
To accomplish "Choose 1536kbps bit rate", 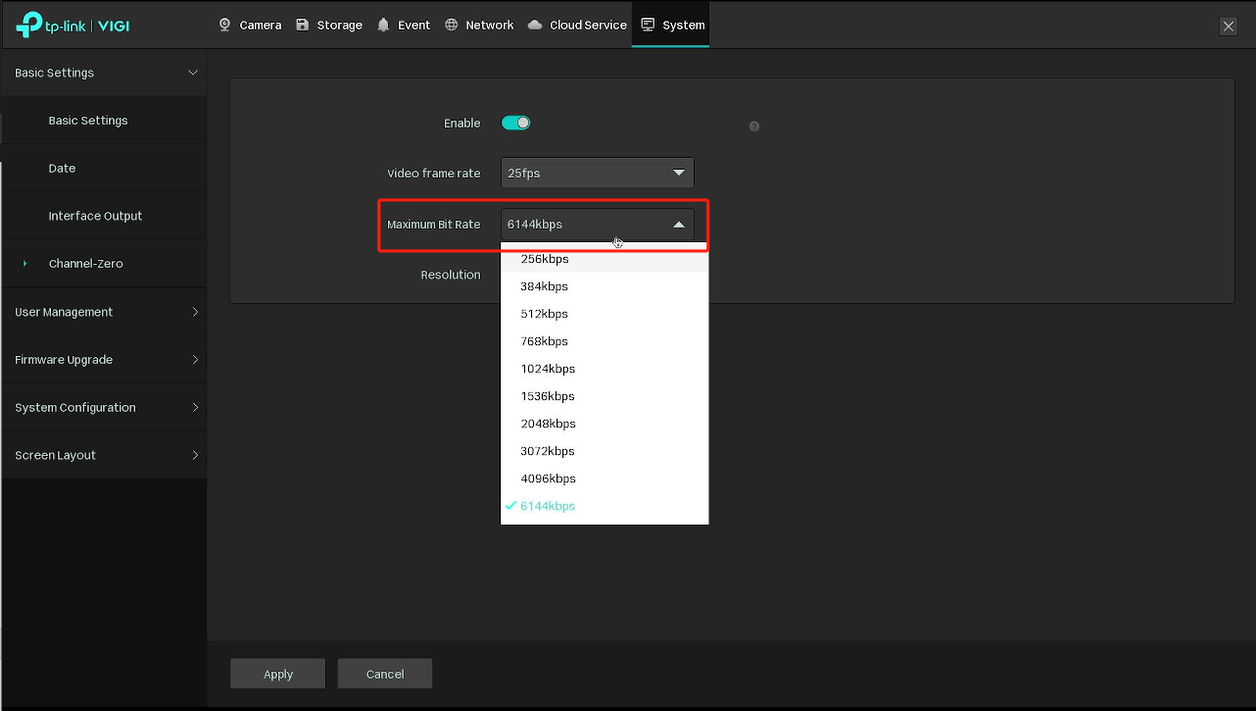I will coord(605,396).
